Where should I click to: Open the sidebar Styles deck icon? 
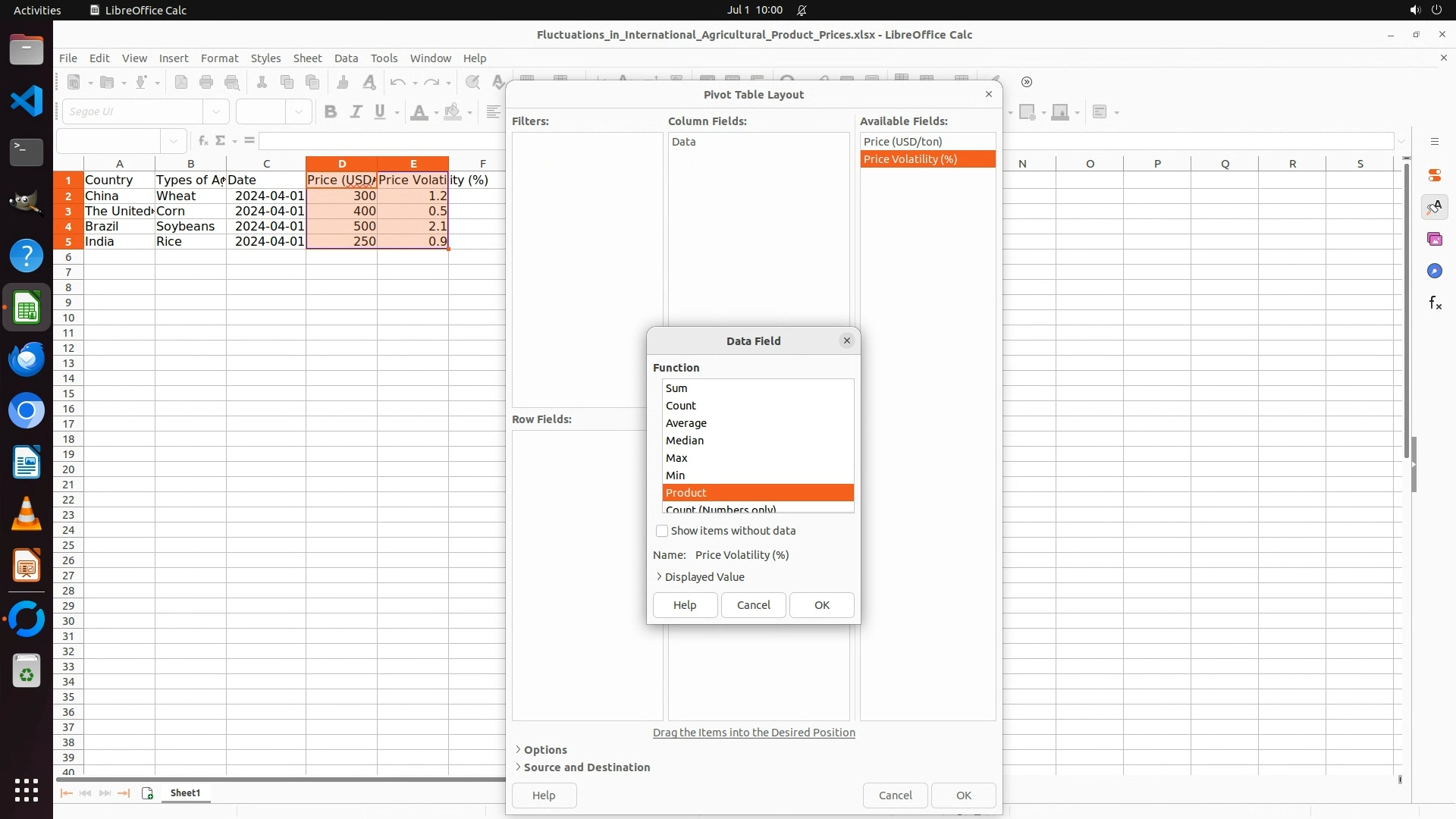1434,207
